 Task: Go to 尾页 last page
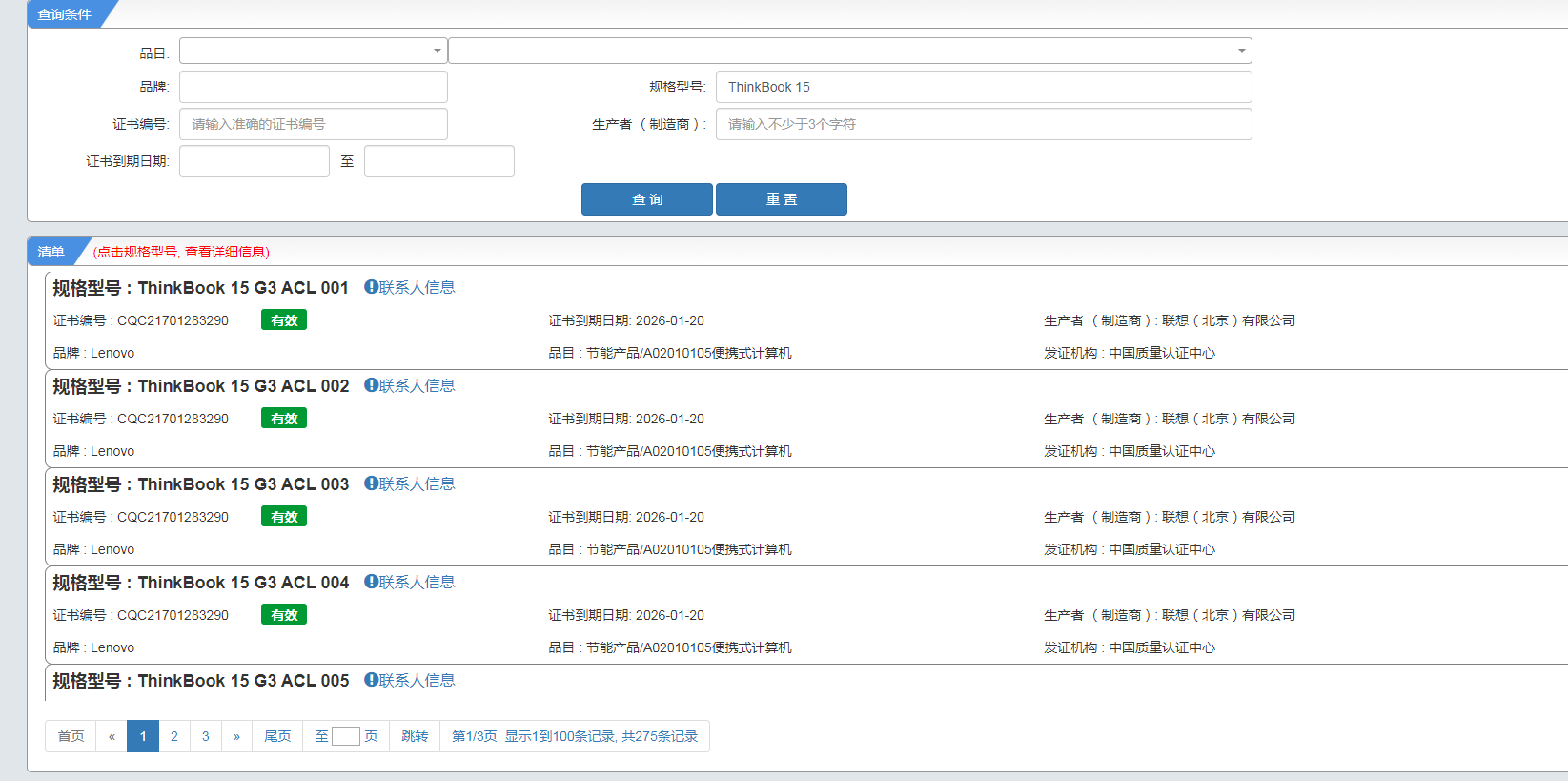tap(277, 736)
